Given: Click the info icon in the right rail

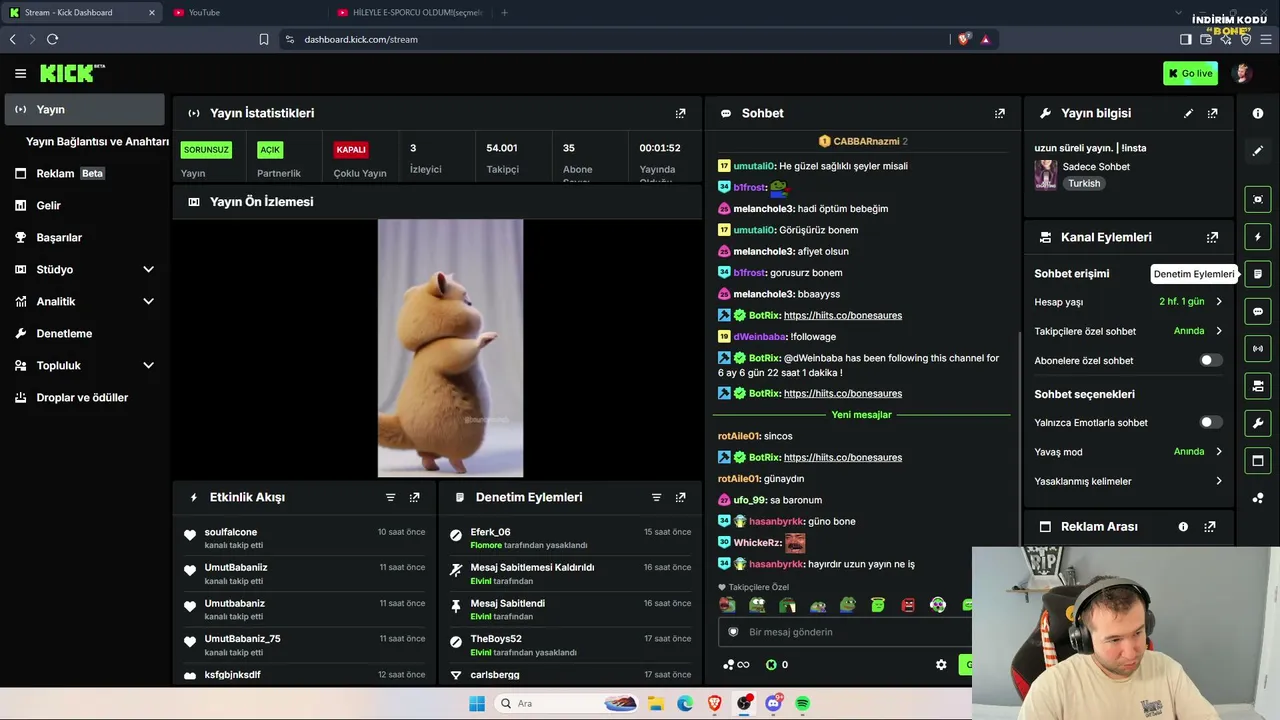Looking at the screenshot, I should click(x=1258, y=113).
